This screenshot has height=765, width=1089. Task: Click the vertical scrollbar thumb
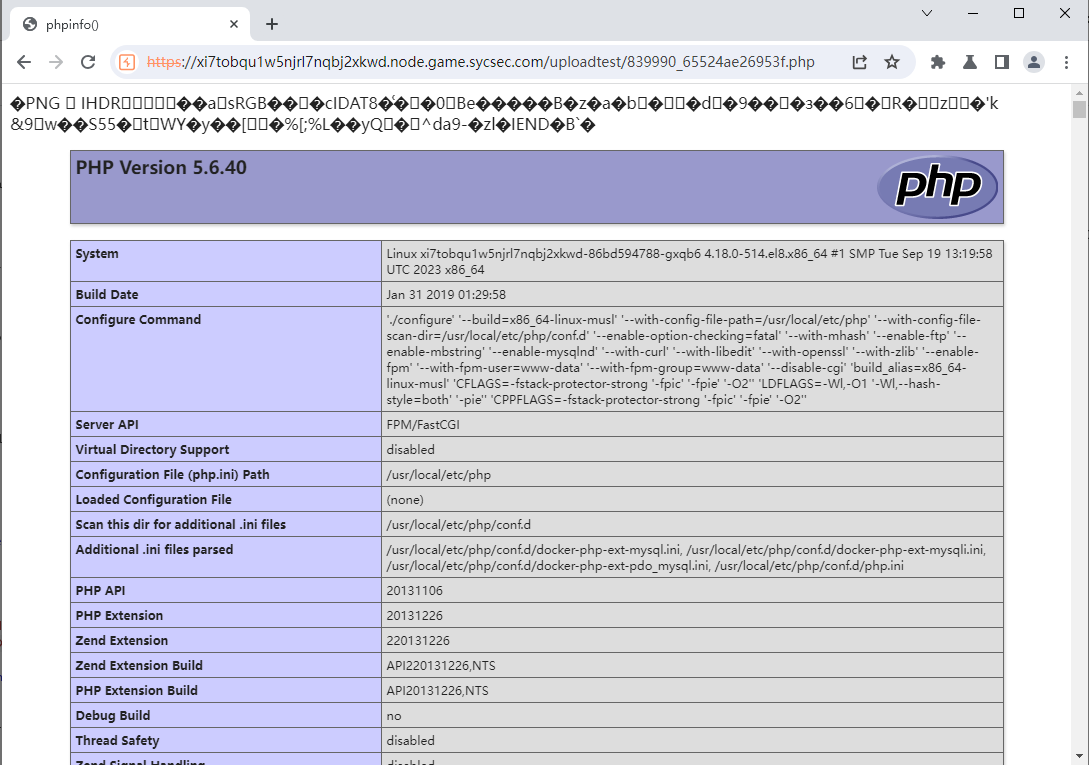point(1079,110)
